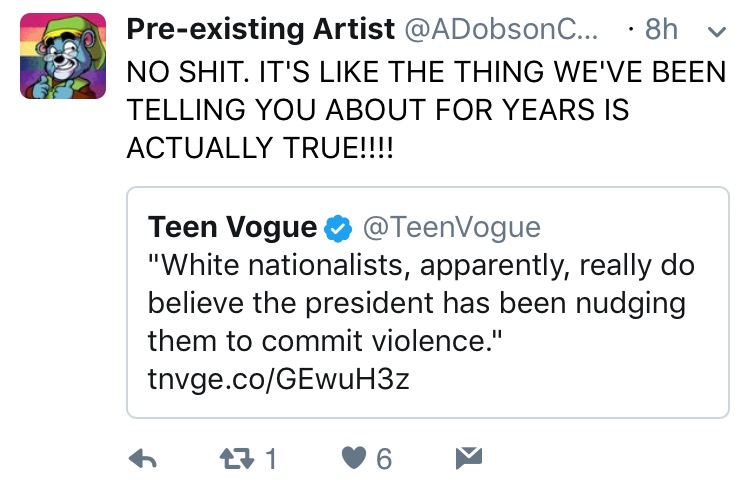Viewport: 750px width, 495px height.
Task: Reply to the tweet using the arrow icon
Action: click(x=143, y=458)
